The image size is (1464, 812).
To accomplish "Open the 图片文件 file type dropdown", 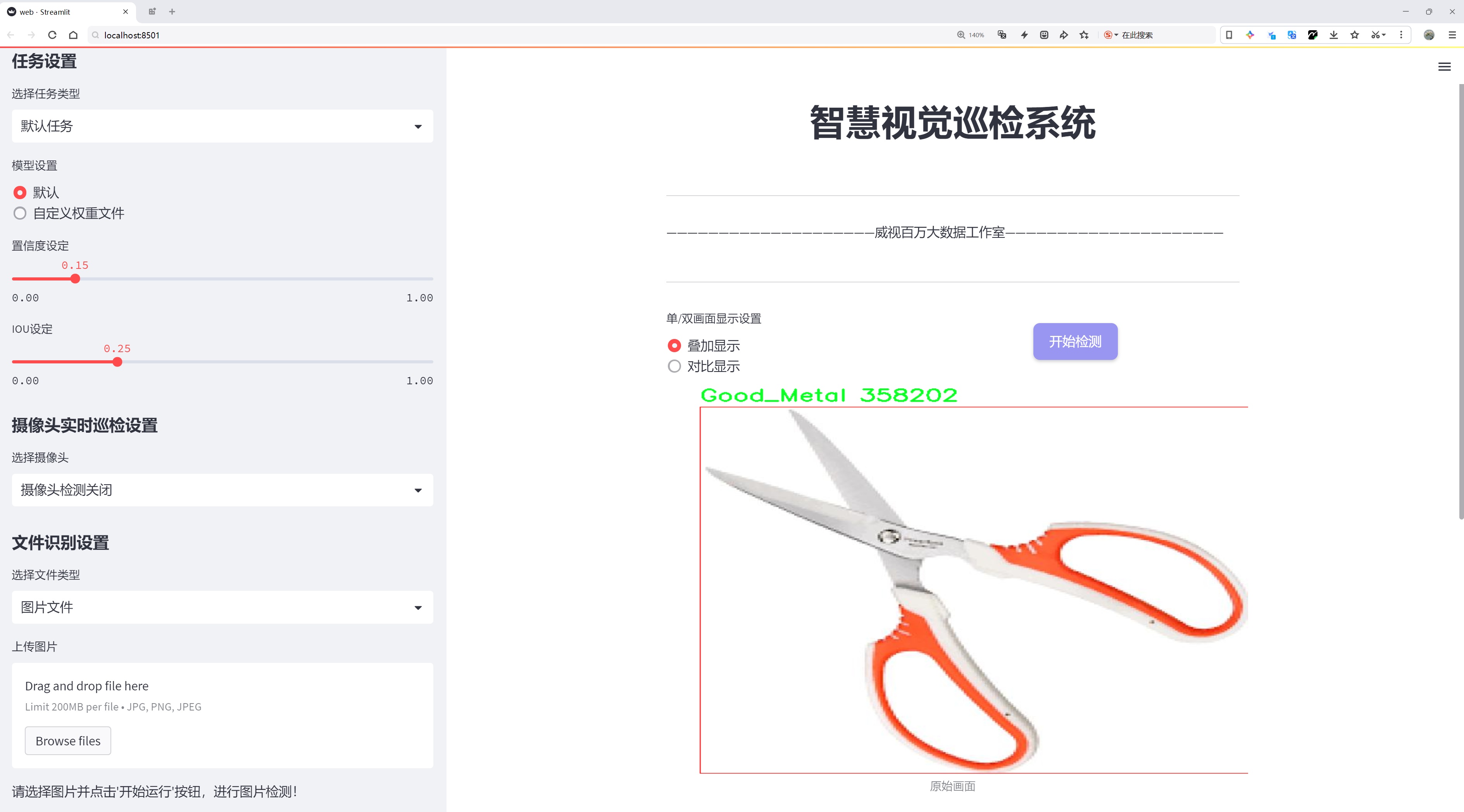I will (222, 607).
